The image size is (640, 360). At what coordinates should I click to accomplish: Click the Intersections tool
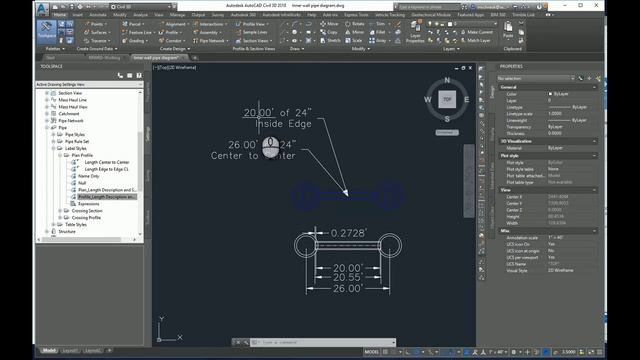click(x=209, y=24)
